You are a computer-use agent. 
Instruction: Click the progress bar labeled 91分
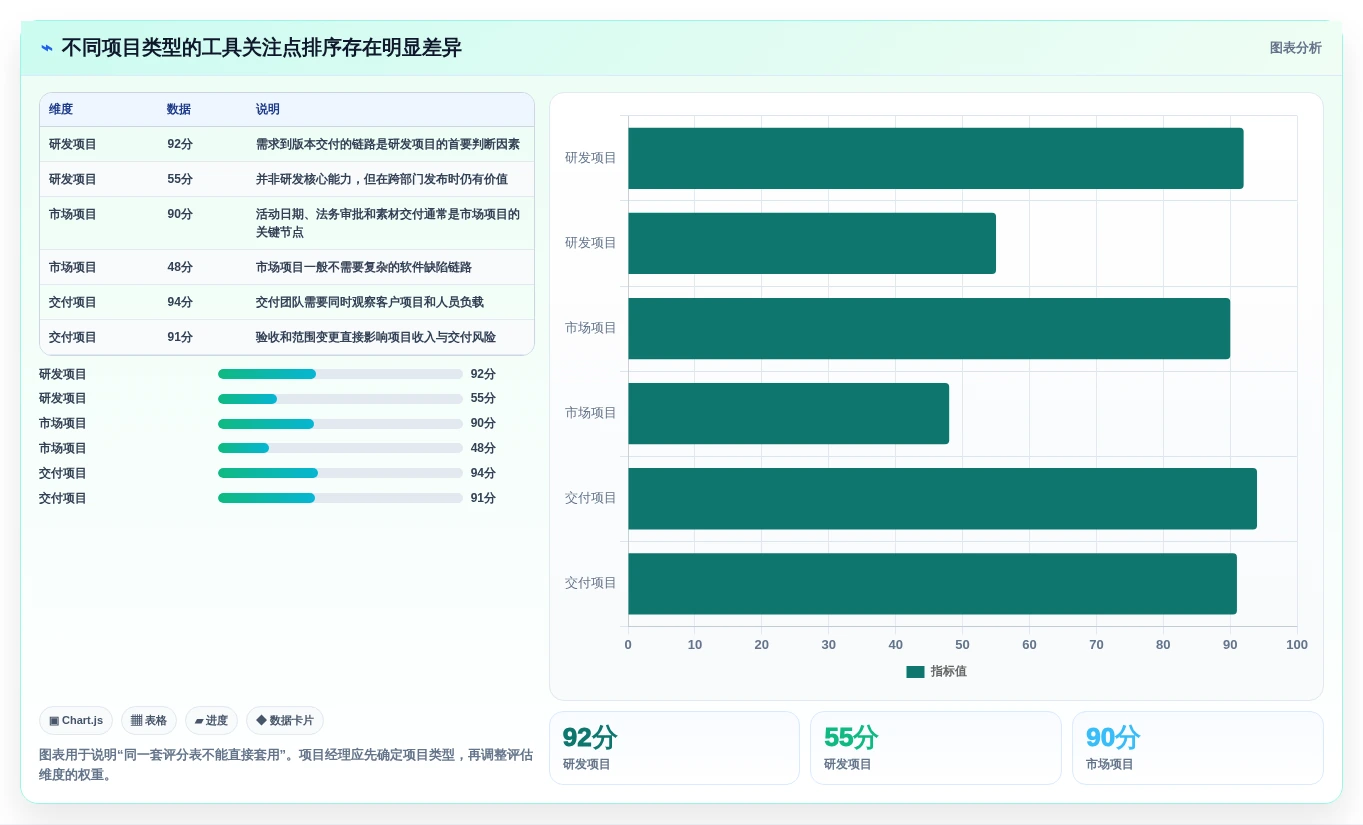click(x=340, y=498)
